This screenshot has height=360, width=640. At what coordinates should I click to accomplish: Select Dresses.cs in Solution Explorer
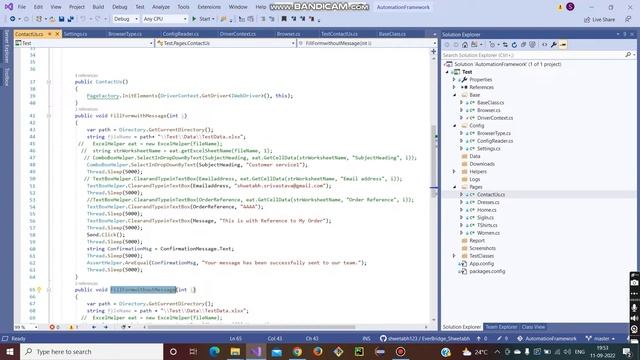click(488, 202)
